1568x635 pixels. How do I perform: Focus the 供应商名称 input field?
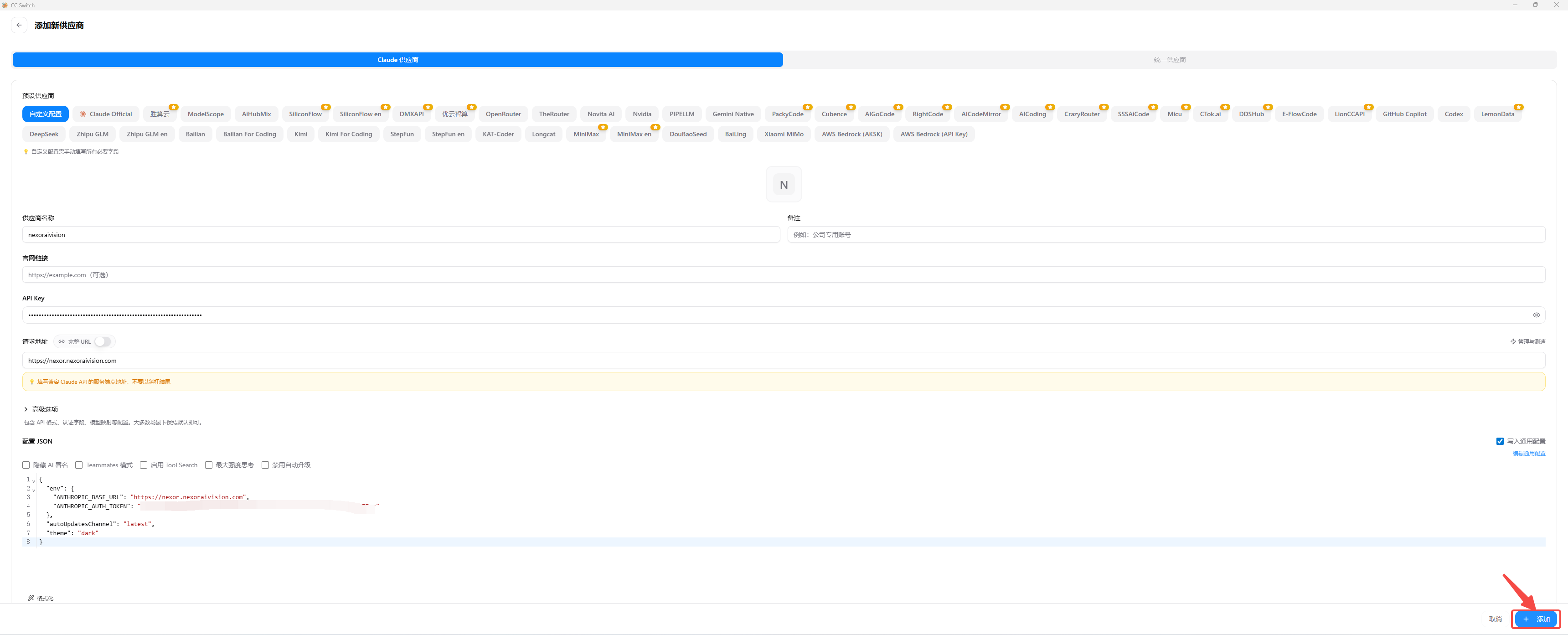[x=401, y=234]
